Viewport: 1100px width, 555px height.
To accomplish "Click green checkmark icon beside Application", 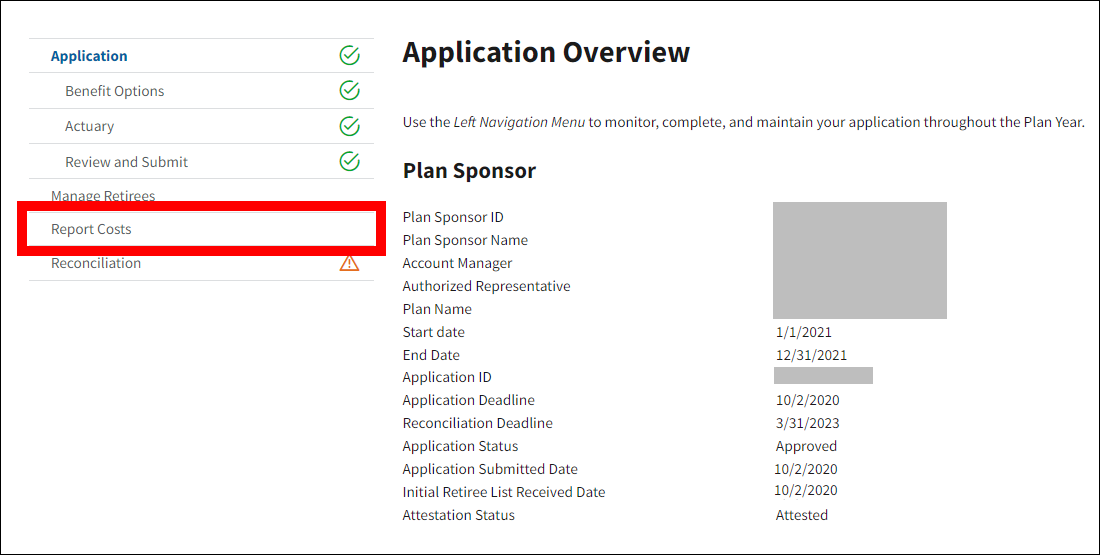I will (x=349, y=56).
